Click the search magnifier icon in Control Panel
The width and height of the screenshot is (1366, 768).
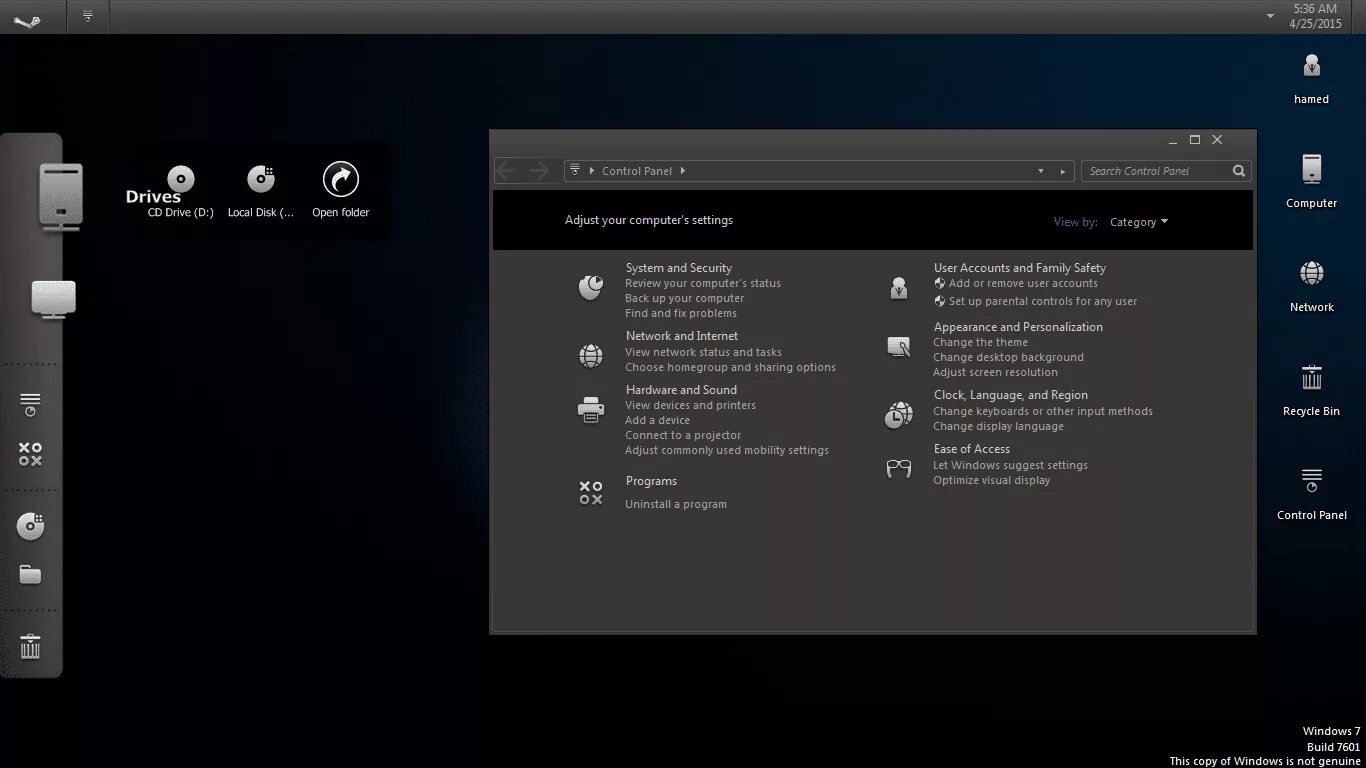pos(1239,171)
